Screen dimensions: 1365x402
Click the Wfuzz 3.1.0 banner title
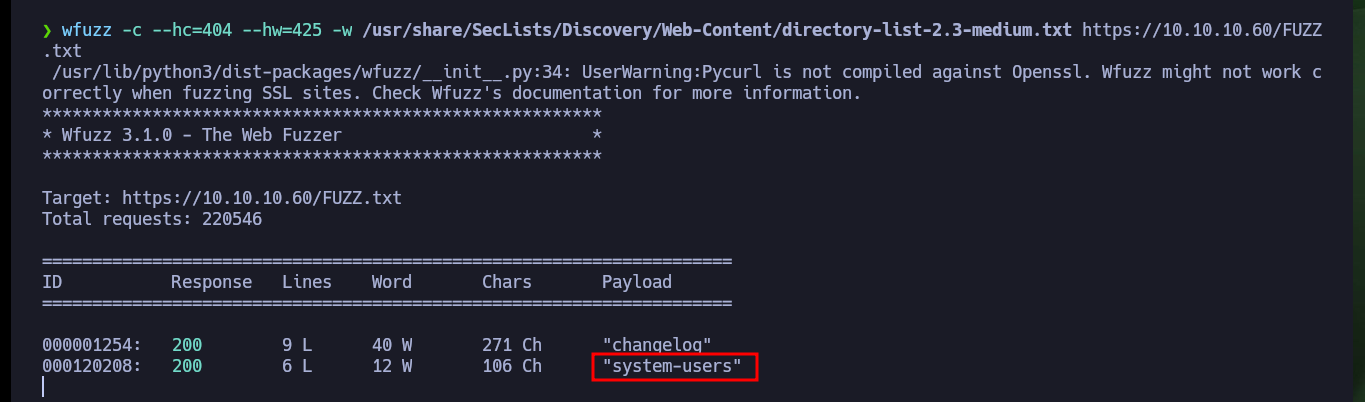202,134
